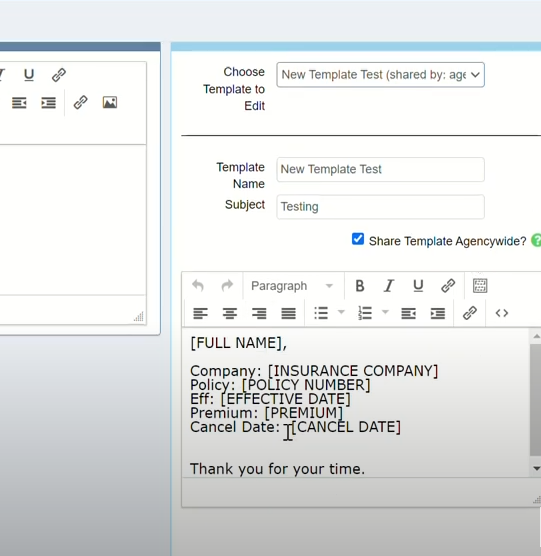541x556 pixels.
Task: Expand the Paragraph format dropdown
Action: pos(292,286)
